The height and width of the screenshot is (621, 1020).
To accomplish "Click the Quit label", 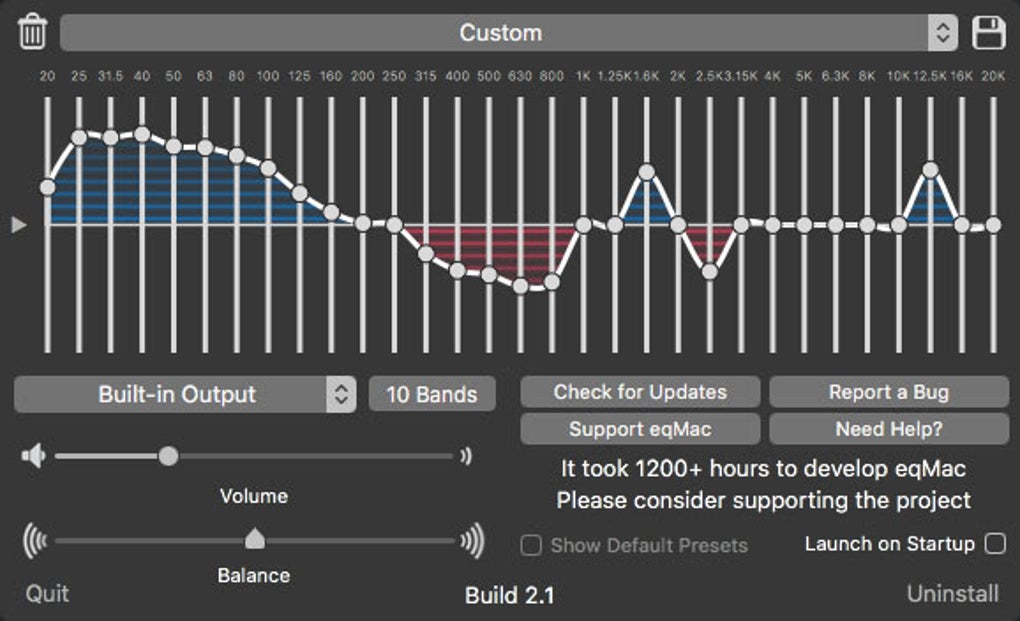I will pyautogui.click(x=47, y=594).
